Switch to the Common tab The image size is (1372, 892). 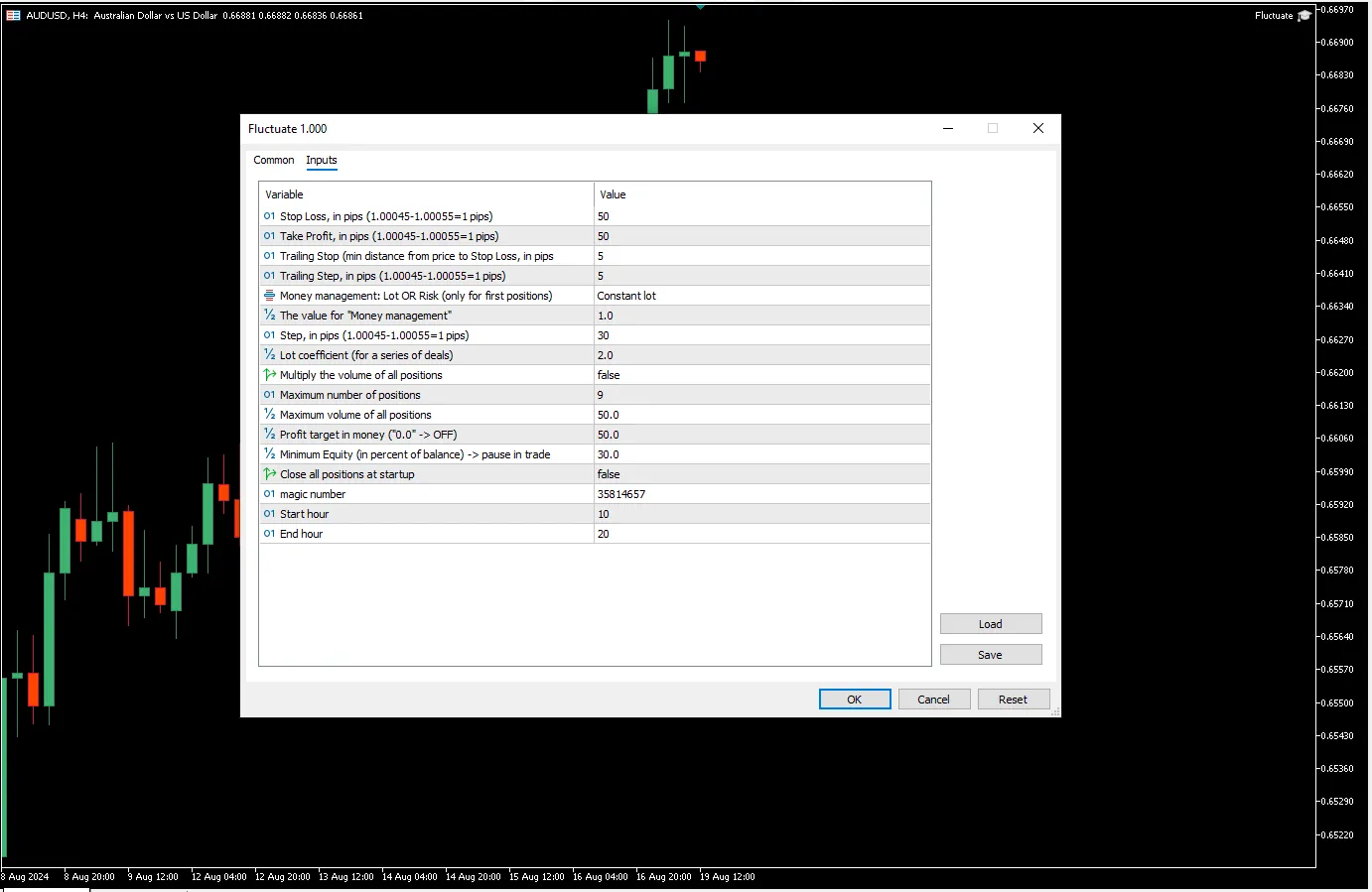click(x=273, y=160)
